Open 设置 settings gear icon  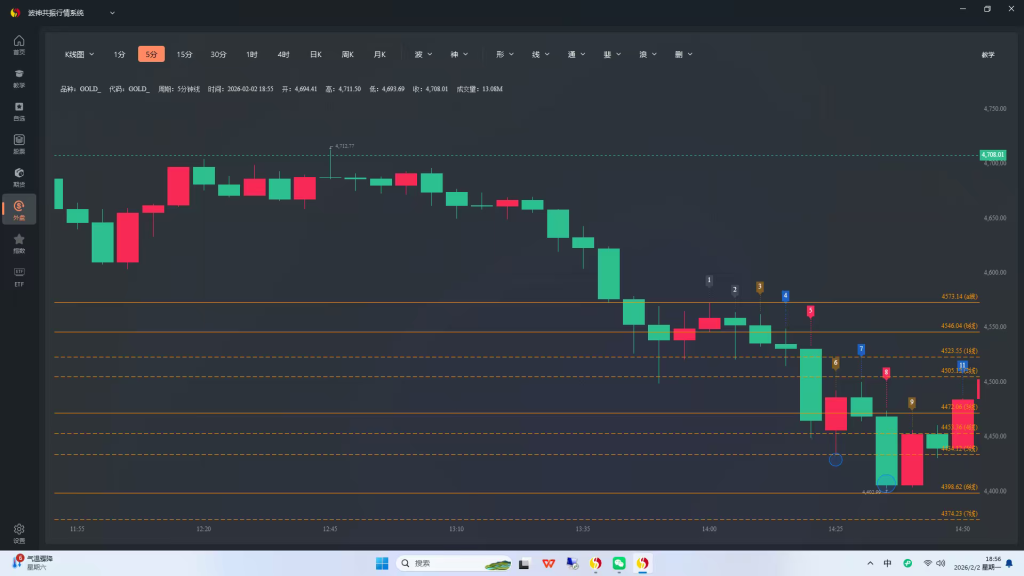pyautogui.click(x=19, y=531)
